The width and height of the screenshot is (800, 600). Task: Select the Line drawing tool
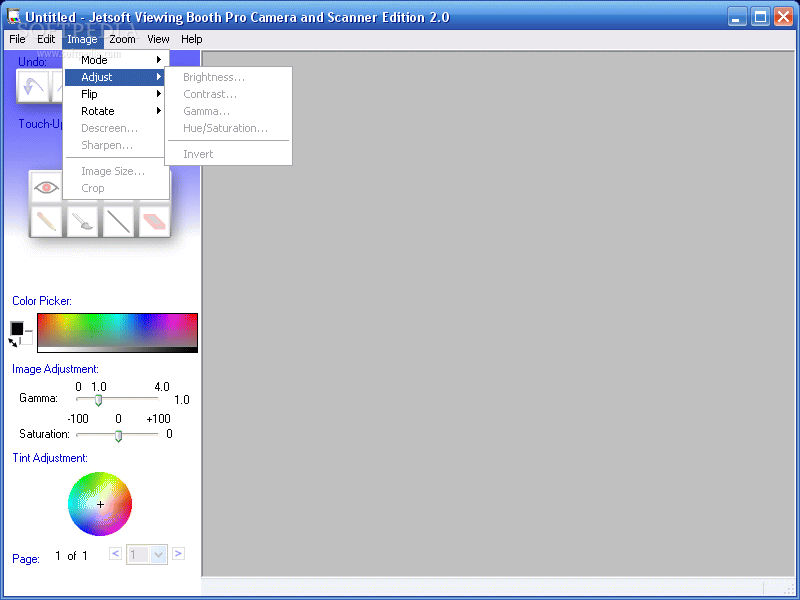coord(118,221)
